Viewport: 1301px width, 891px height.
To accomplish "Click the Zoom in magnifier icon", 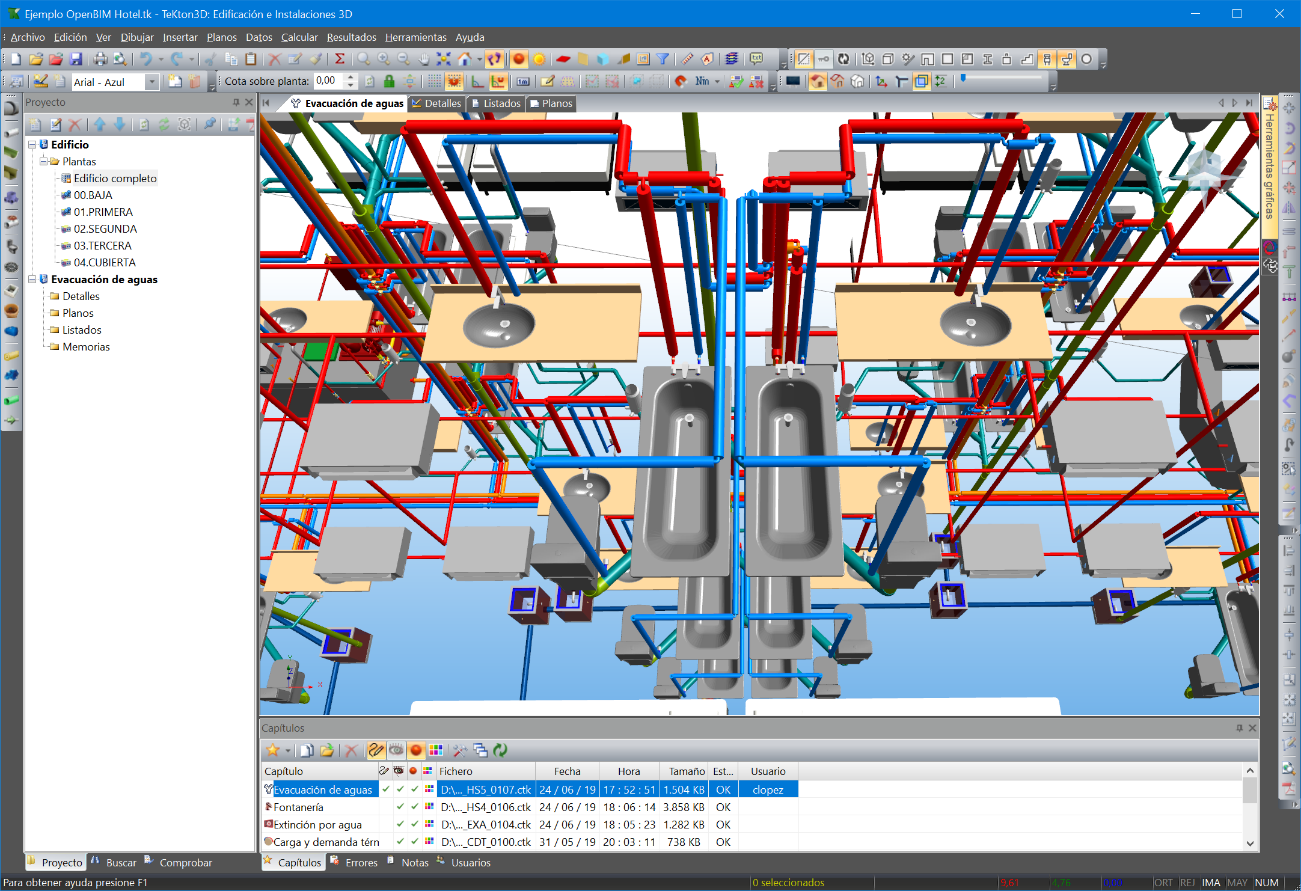I will [x=383, y=59].
